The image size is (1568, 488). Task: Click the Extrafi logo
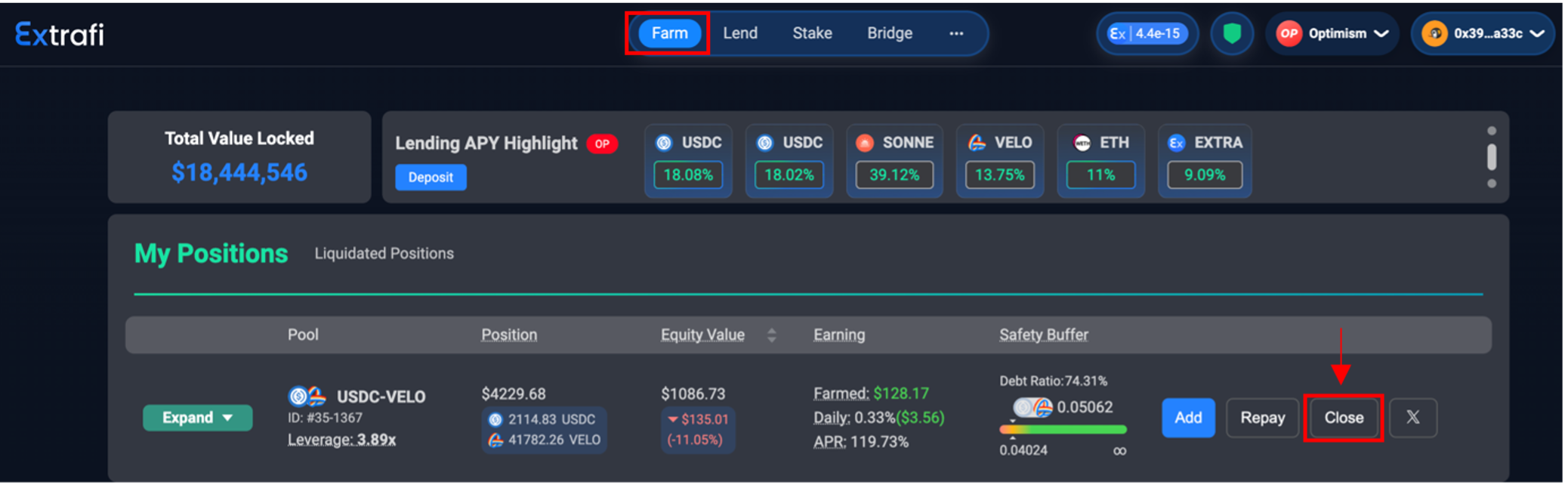pos(60,34)
